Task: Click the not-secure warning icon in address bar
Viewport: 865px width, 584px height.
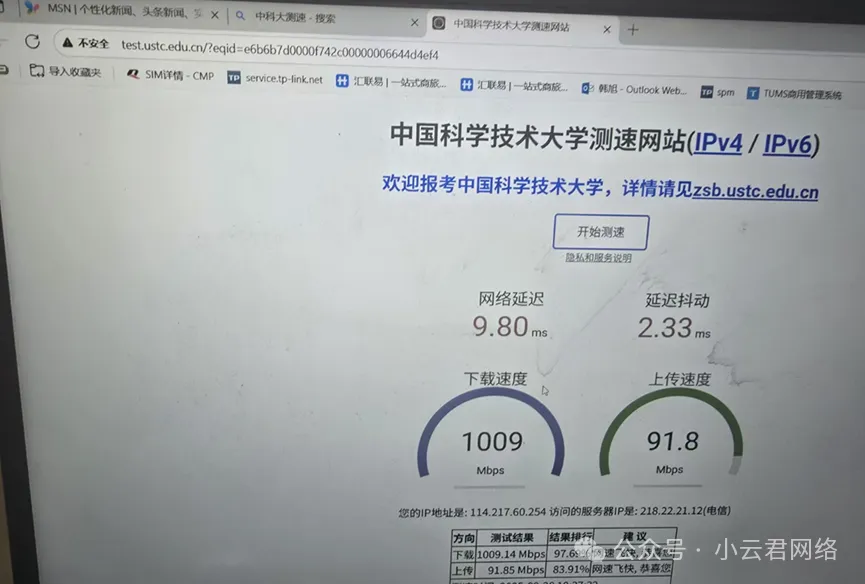Action: click(x=68, y=43)
